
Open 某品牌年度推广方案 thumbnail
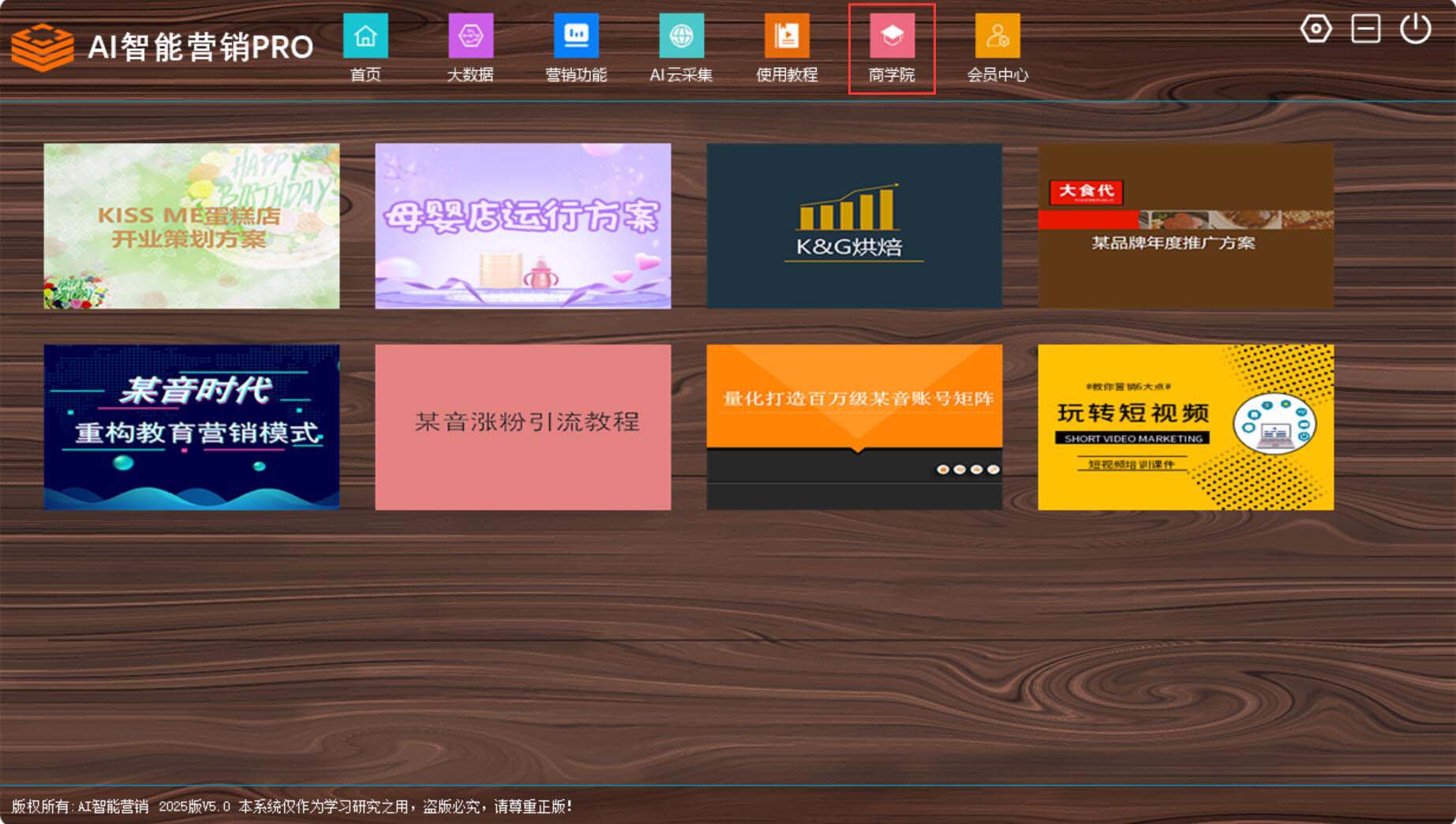(1186, 226)
